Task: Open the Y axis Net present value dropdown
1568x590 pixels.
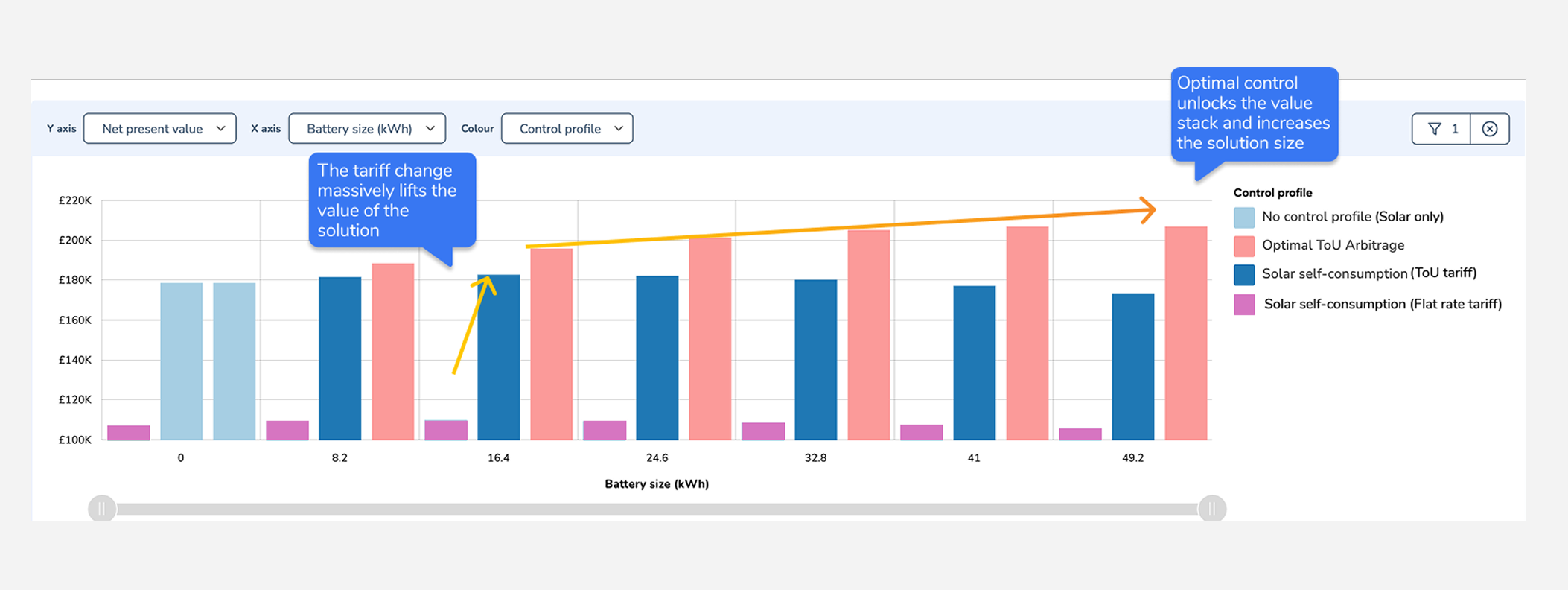Action: click(159, 128)
